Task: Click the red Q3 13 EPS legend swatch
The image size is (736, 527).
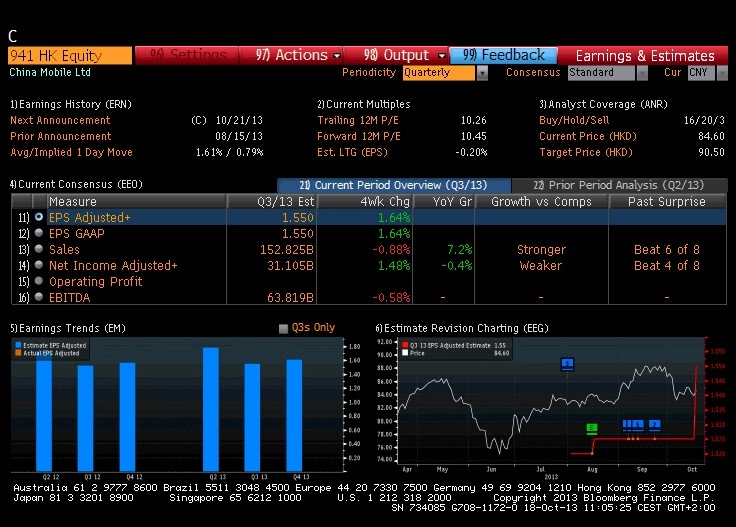Action: [405, 345]
